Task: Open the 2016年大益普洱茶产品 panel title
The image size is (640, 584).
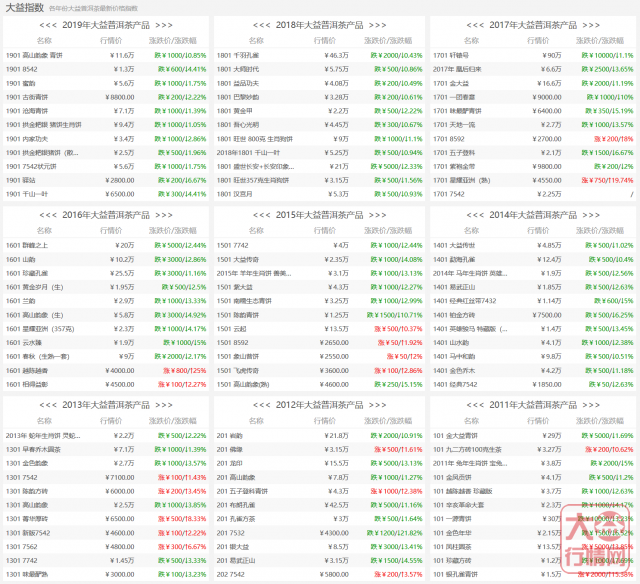Action: (106, 215)
